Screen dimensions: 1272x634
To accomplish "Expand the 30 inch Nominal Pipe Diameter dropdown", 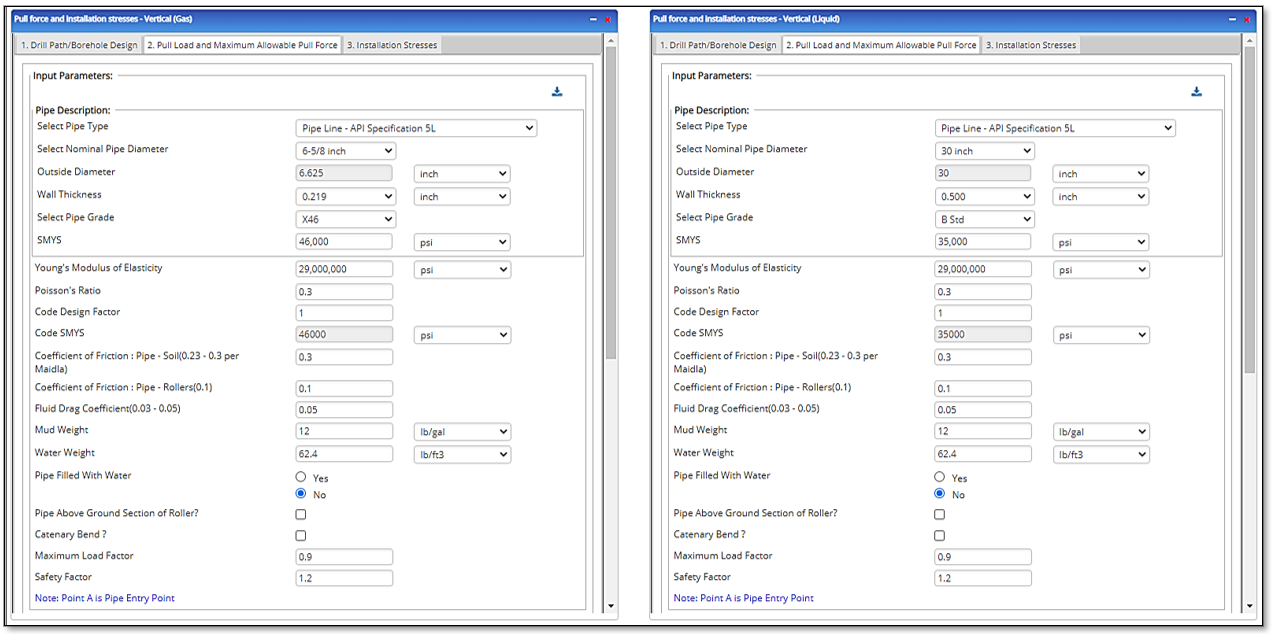I will (x=984, y=151).
